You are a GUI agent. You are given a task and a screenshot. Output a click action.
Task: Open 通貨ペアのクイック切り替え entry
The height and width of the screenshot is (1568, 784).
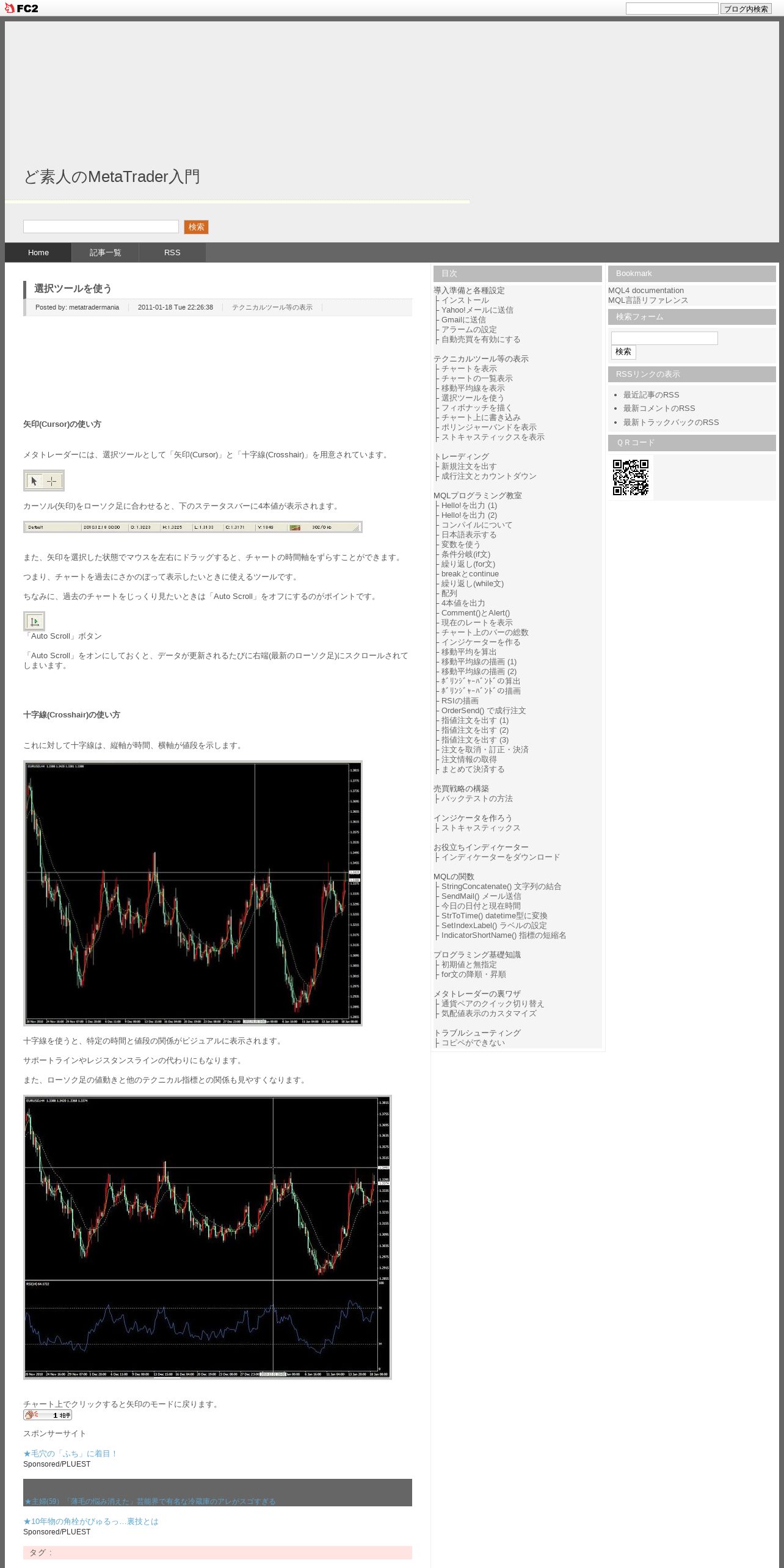[493, 1004]
